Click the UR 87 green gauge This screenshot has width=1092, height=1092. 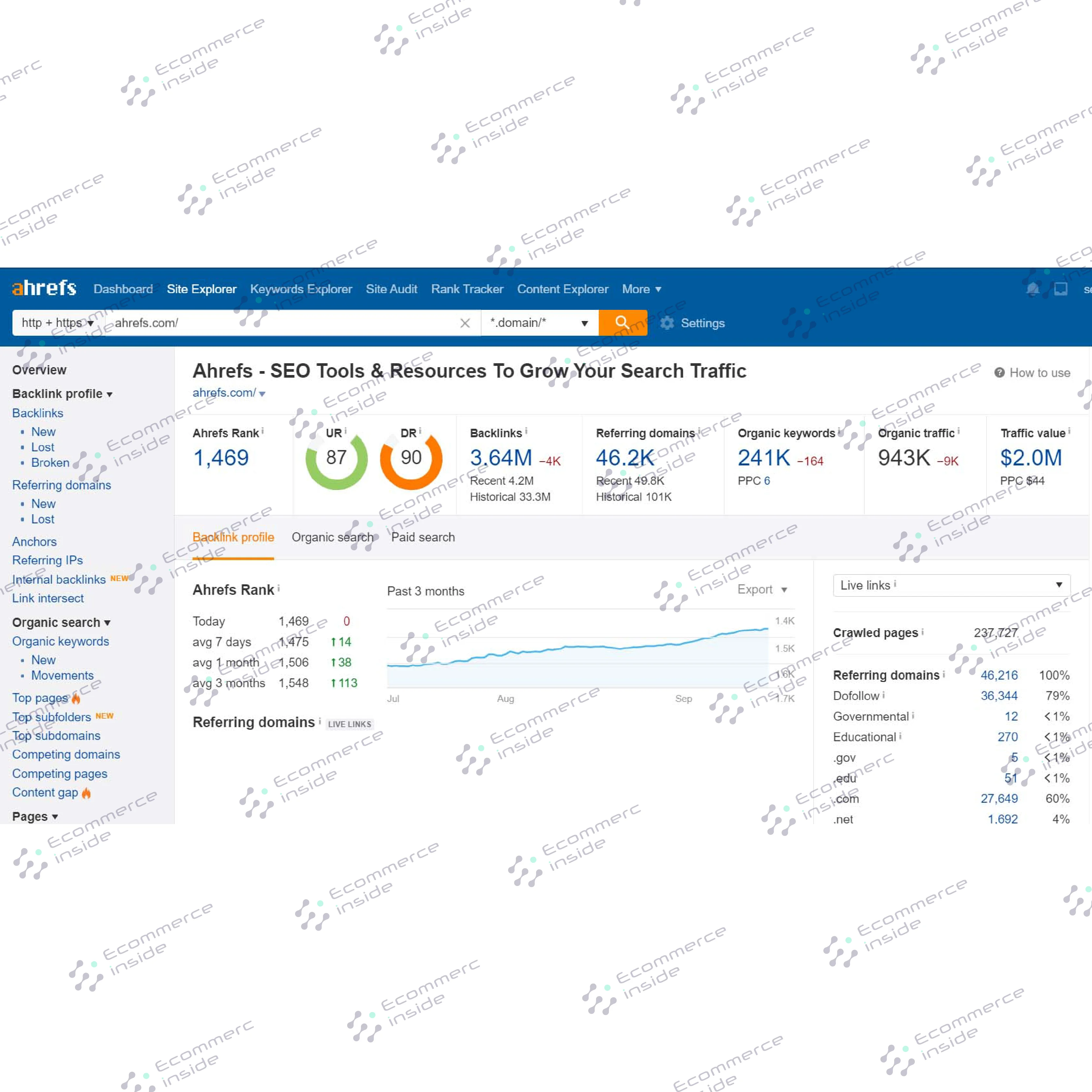[336, 459]
